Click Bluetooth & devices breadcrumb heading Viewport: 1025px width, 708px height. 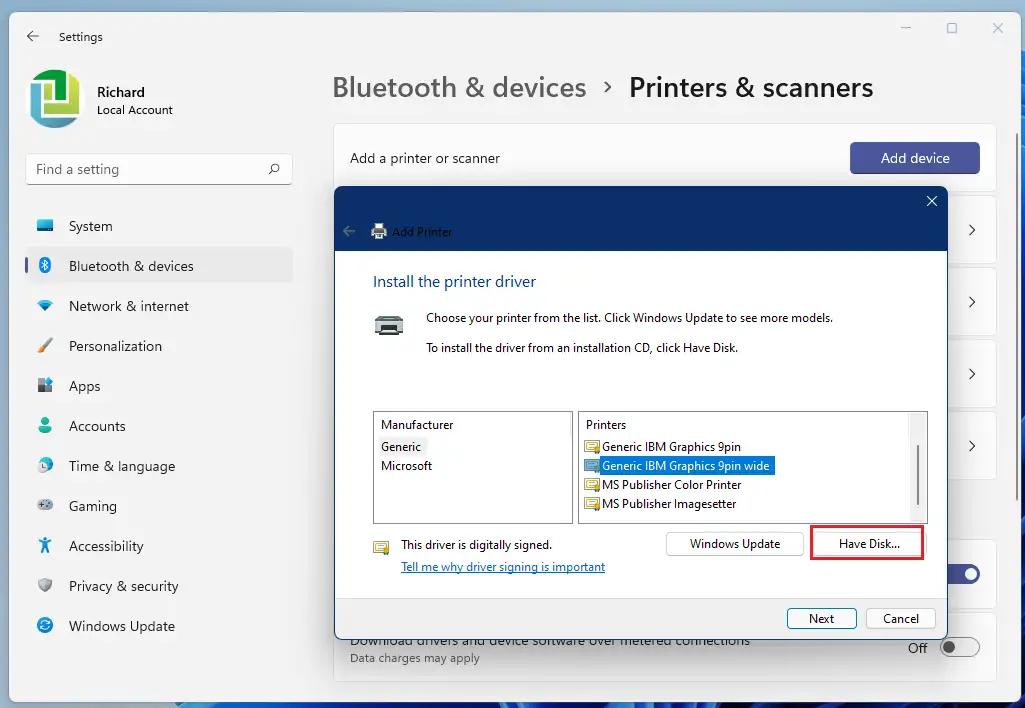coord(460,88)
